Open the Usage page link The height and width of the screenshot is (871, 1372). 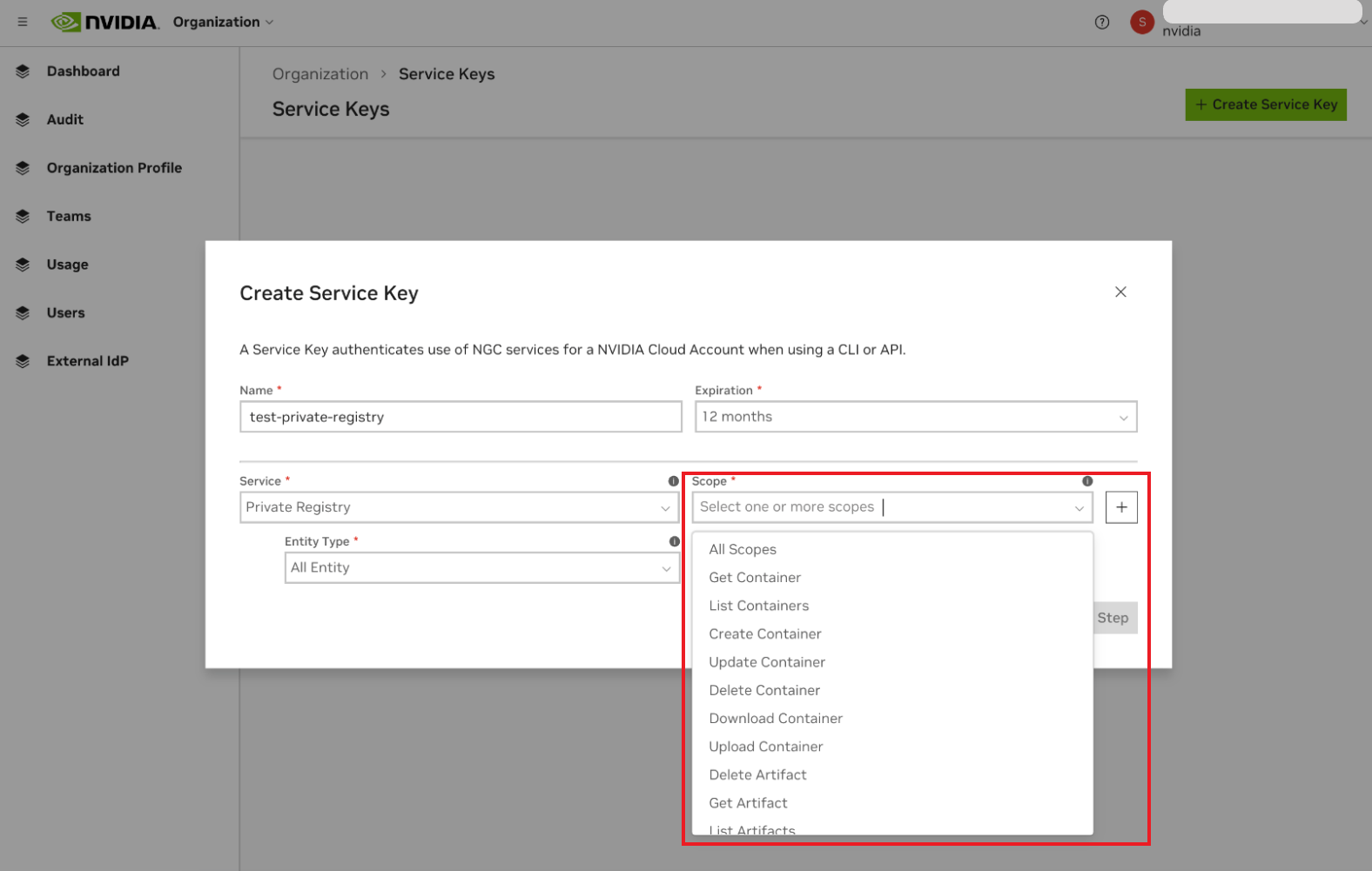coord(68,265)
